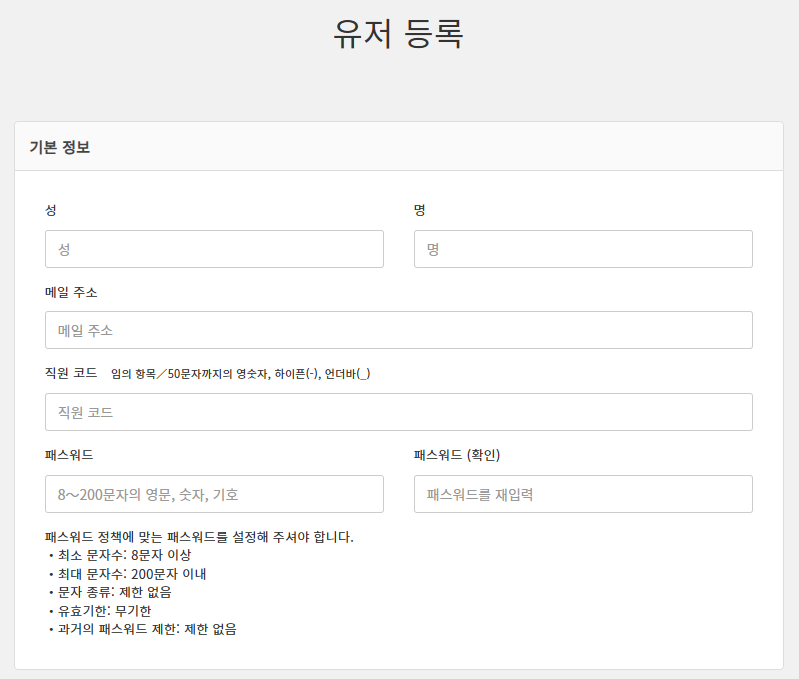This screenshot has width=799, height=679.
Task: Click the 최소 문자수 policy line
Action: tap(120, 555)
